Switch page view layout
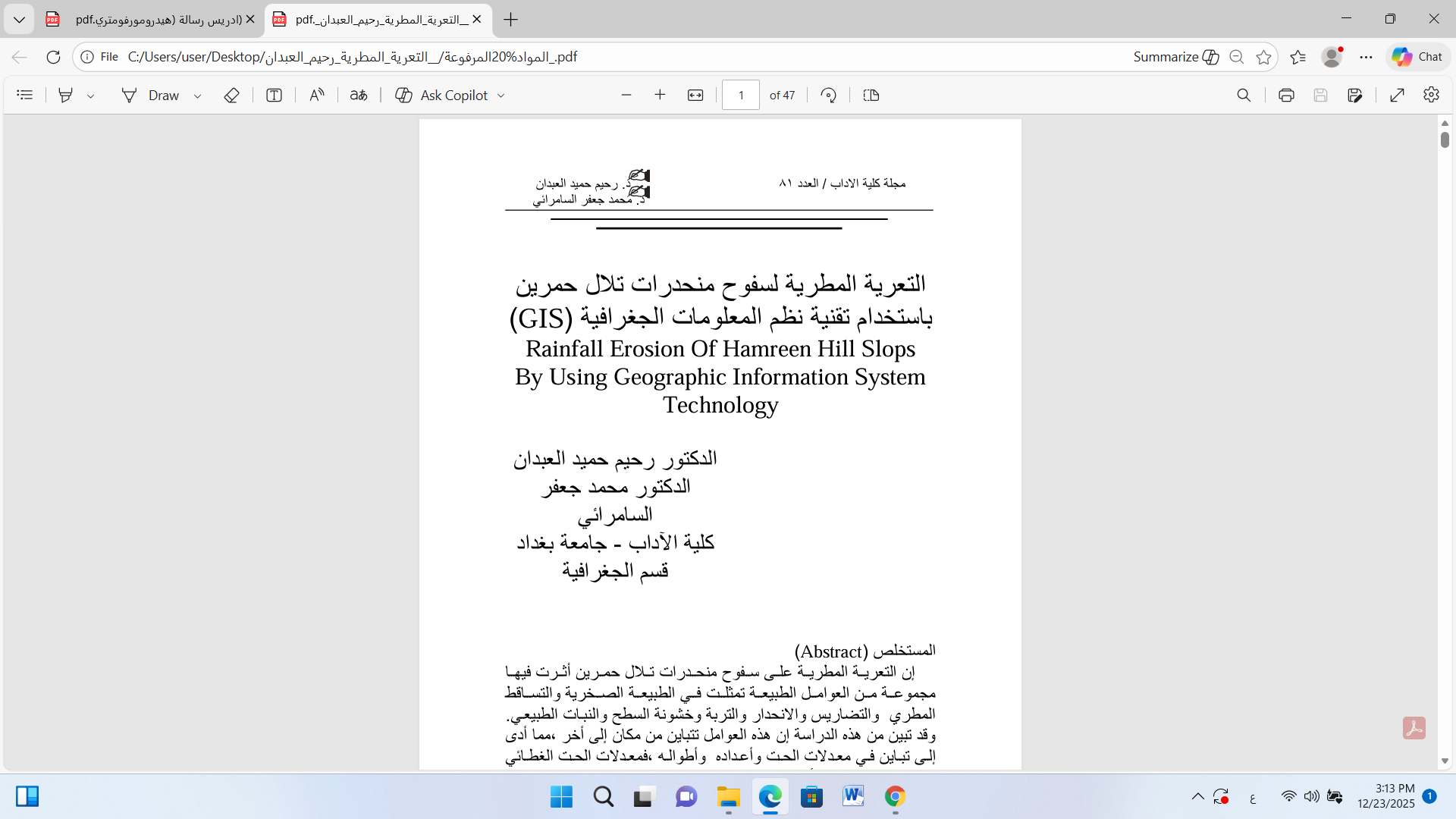 (871, 95)
